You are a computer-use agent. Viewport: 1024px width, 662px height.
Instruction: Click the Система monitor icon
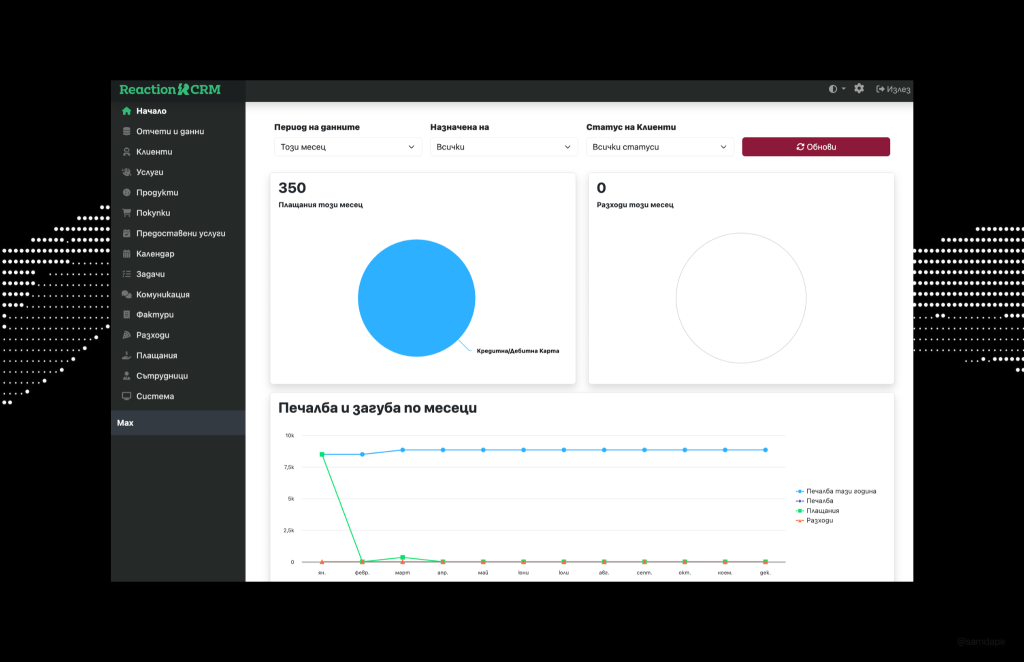tap(126, 397)
